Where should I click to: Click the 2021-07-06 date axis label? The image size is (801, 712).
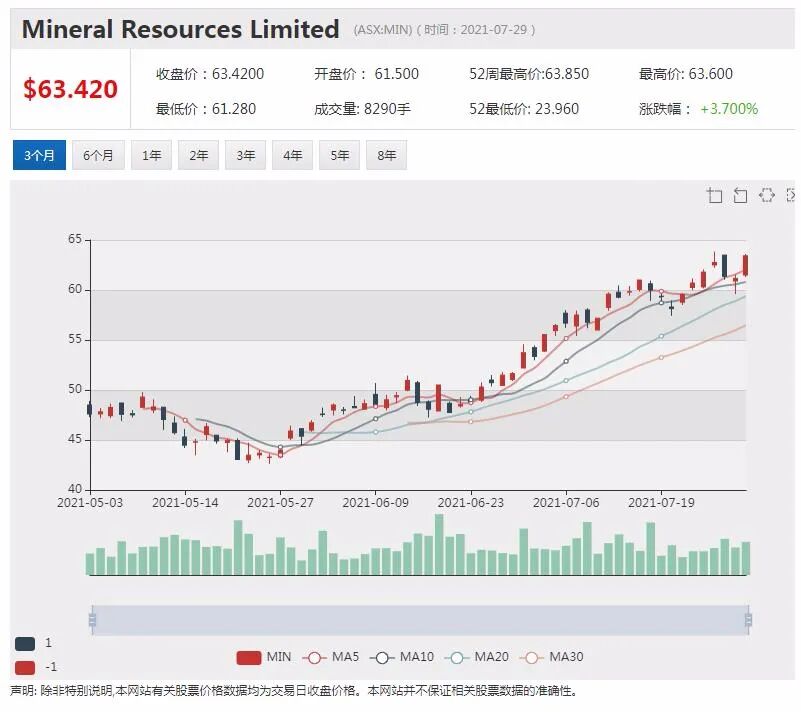click(566, 503)
